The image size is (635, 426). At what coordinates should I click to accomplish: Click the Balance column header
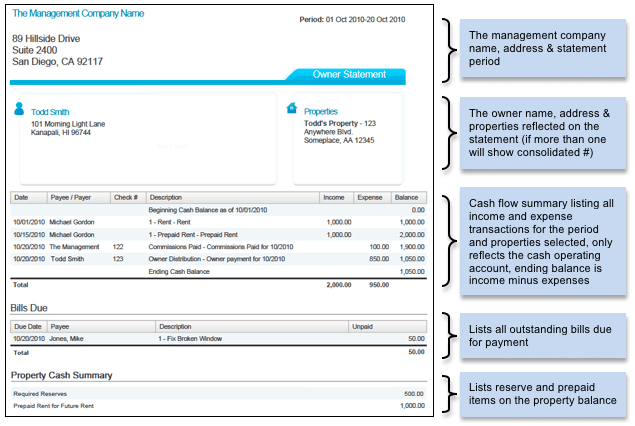pos(406,197)
